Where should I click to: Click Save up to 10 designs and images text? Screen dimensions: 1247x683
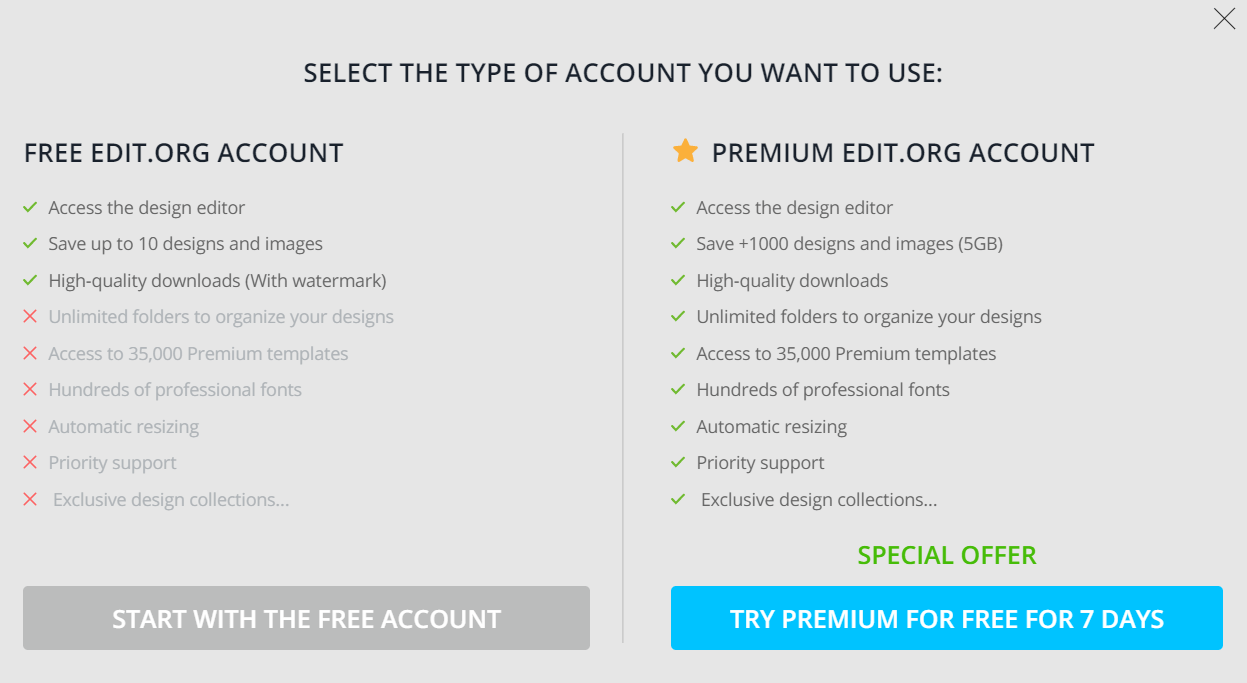pos(185,243)
